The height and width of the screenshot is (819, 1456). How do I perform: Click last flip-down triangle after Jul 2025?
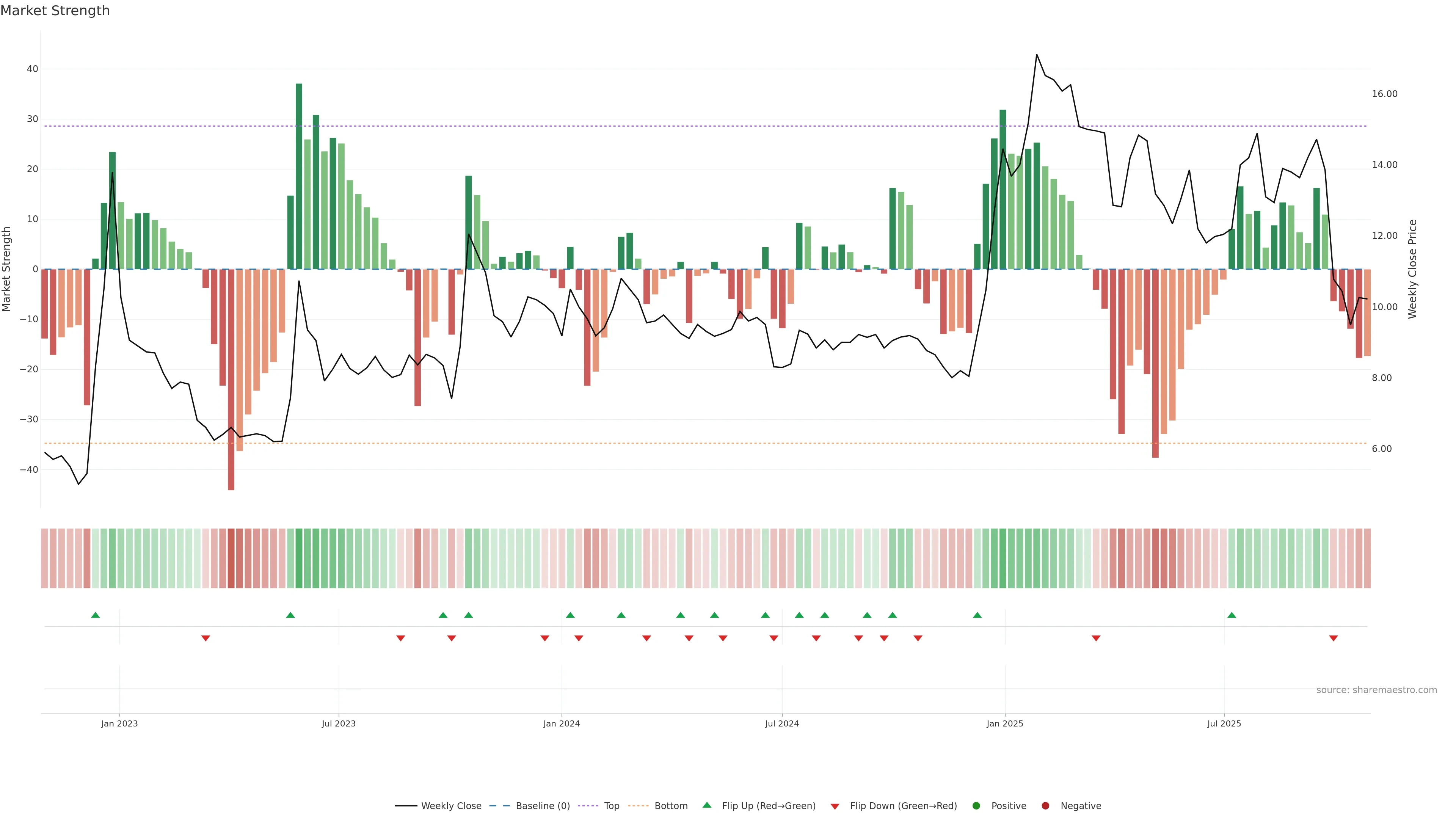[x=1334, y=638]
